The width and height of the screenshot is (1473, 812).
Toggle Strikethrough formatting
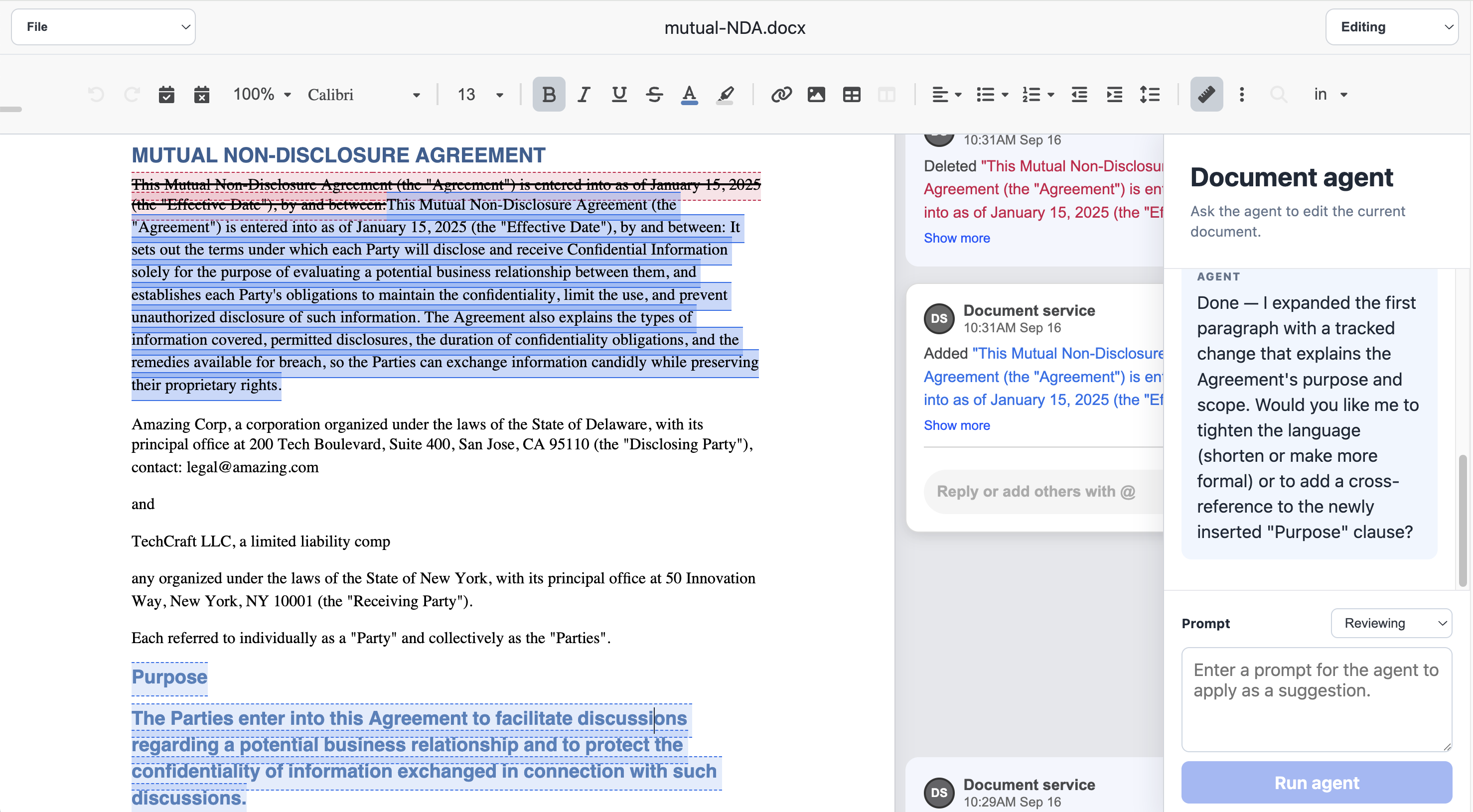[654, 94]
